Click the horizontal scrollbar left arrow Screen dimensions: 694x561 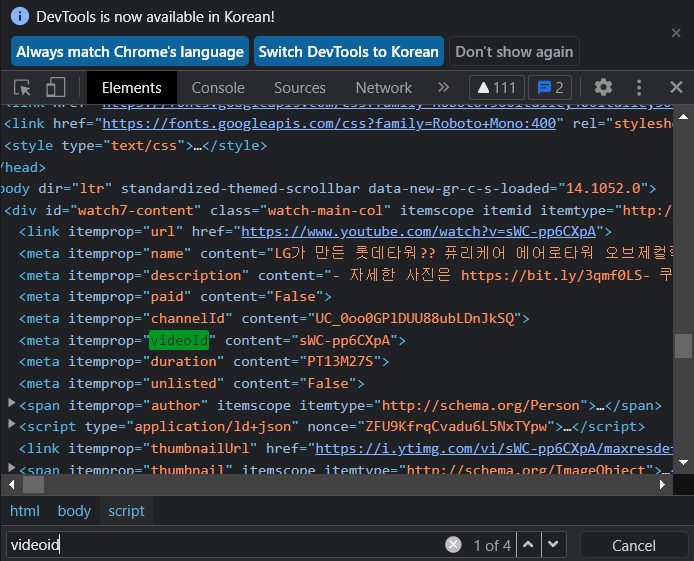(12, 485)
